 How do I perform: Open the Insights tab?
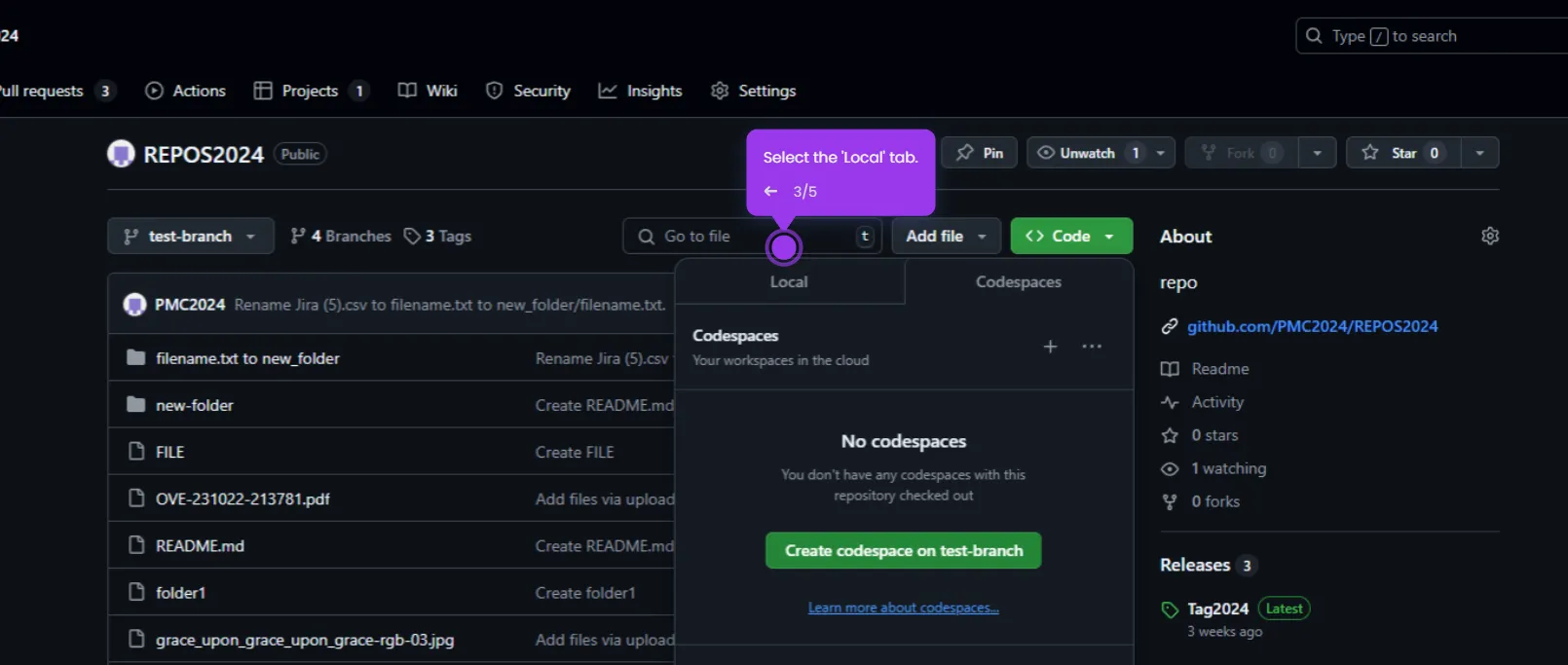click(x=640, y=91)
